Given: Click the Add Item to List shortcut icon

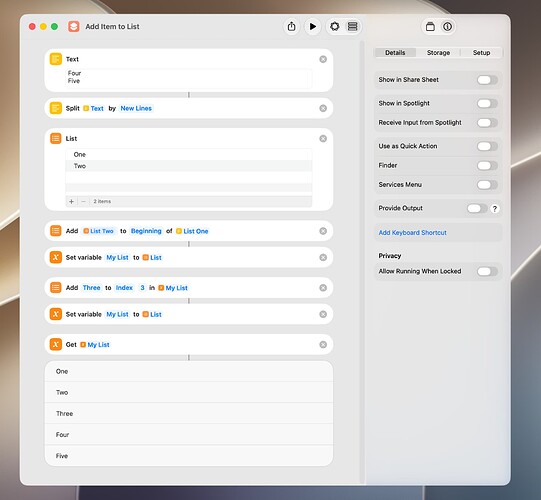Looking at the screenshot, I should tap(73, 27).
